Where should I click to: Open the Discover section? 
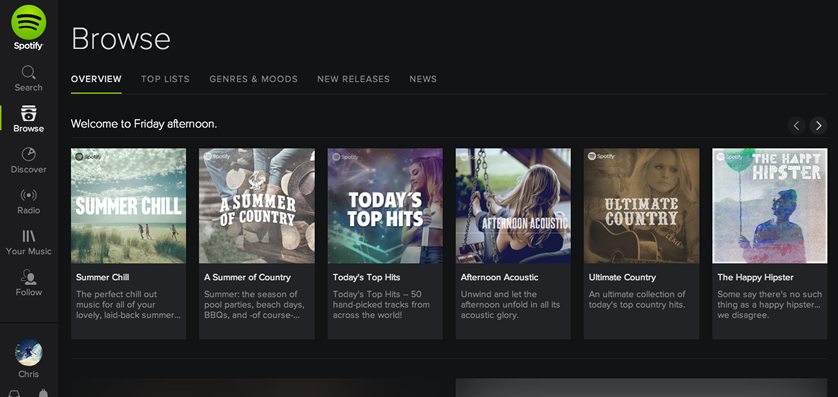coord(28,160)
